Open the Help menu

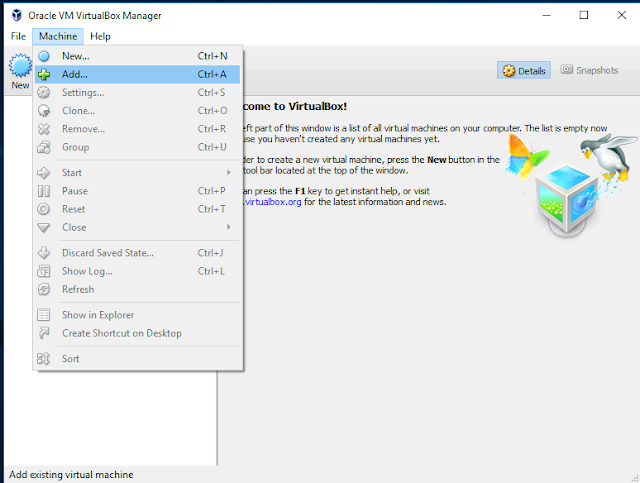click(100, 36)
